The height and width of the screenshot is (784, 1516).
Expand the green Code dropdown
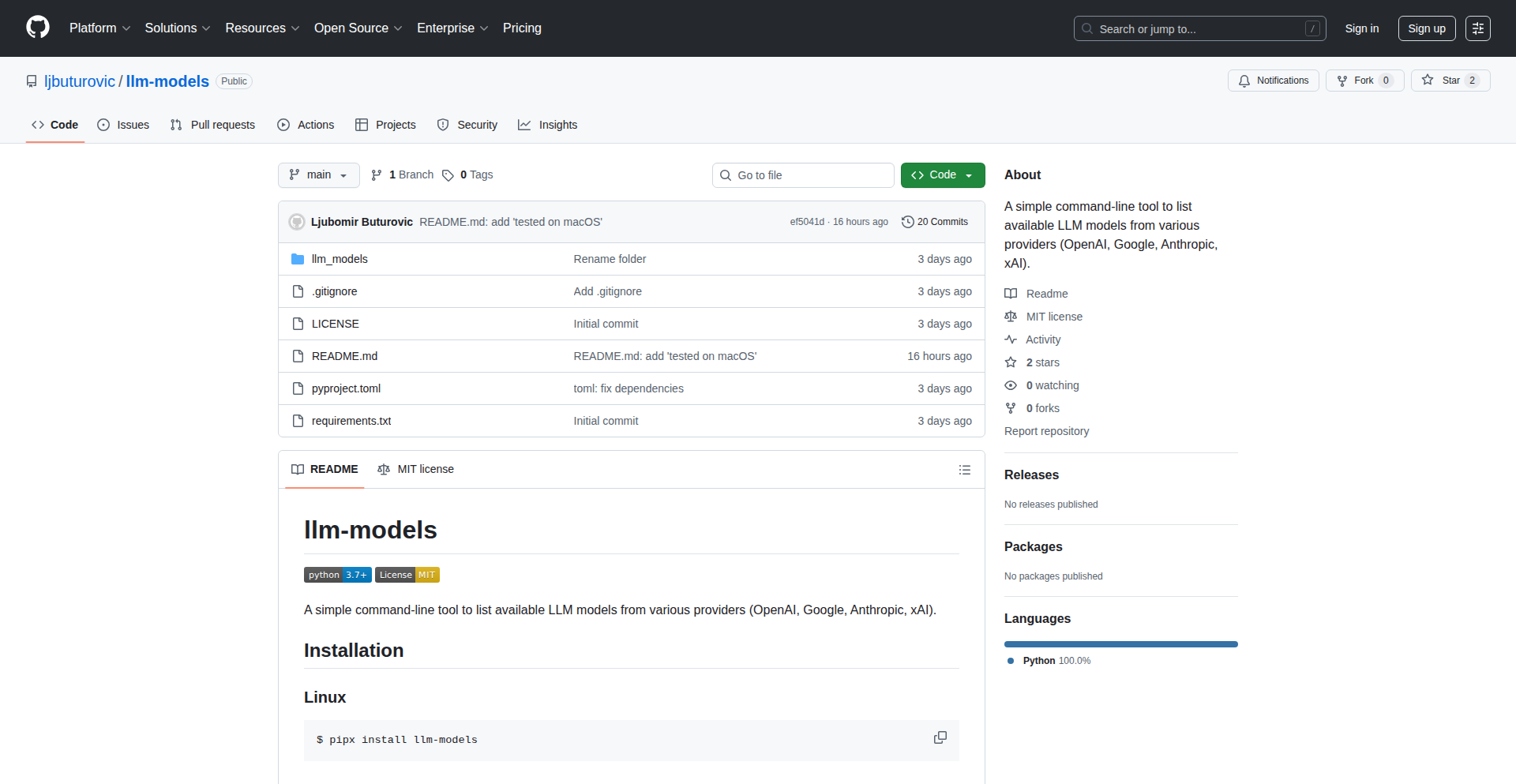coord(942,175)
